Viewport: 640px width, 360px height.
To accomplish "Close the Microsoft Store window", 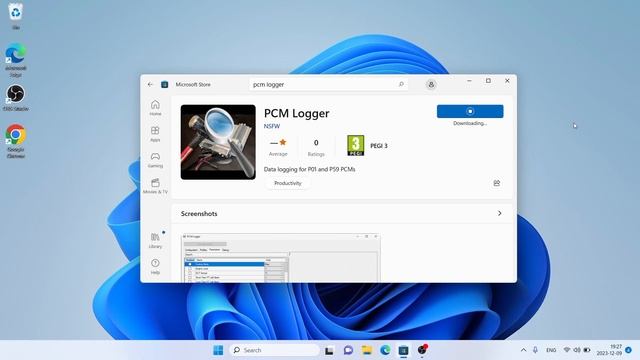I will (507, 81).
